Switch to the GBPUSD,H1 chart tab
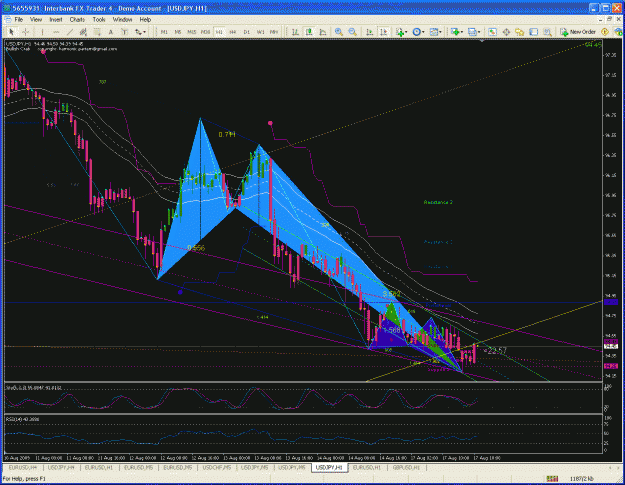The image size is (625, 485). point(406,467)
